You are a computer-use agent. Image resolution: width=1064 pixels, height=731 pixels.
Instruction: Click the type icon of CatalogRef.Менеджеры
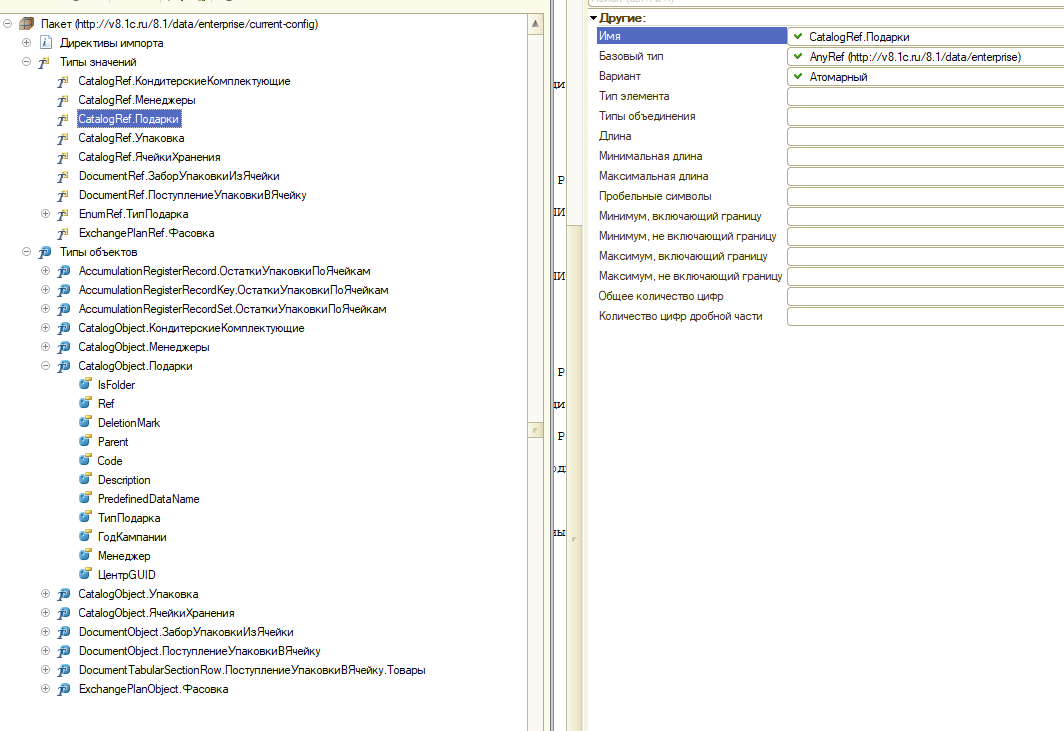click(x=63, y=100)
